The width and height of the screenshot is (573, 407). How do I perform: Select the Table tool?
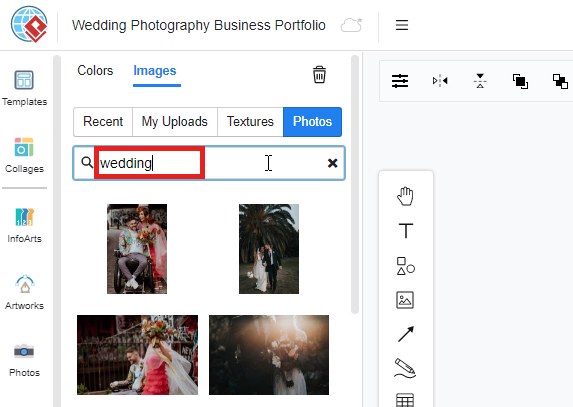[405, 400]
